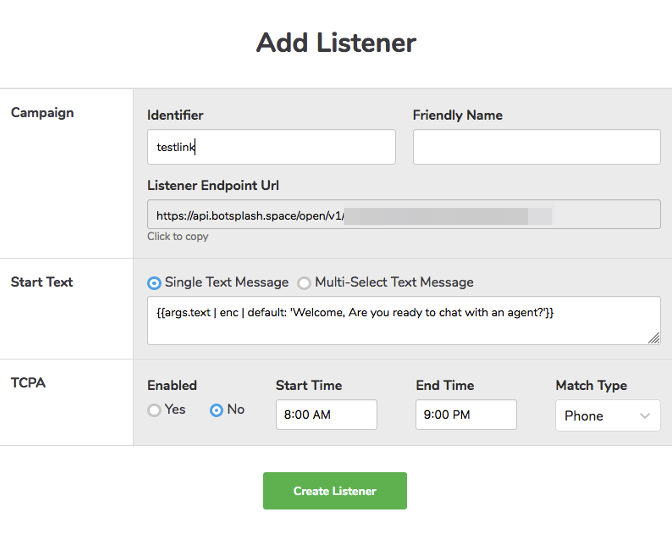Click inside the Start Text message box
The width and height of the screenshot is (672, 546).
tap(403, 320)
